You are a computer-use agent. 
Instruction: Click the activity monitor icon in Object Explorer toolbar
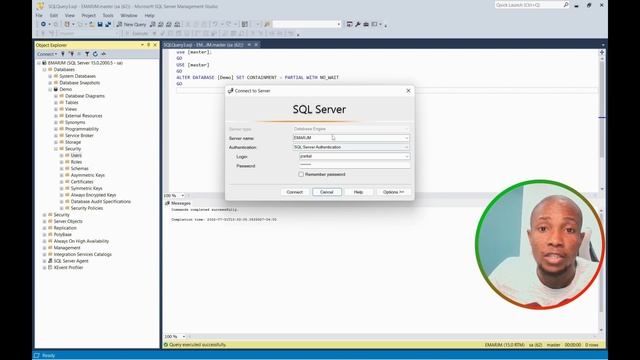(104, 54)
